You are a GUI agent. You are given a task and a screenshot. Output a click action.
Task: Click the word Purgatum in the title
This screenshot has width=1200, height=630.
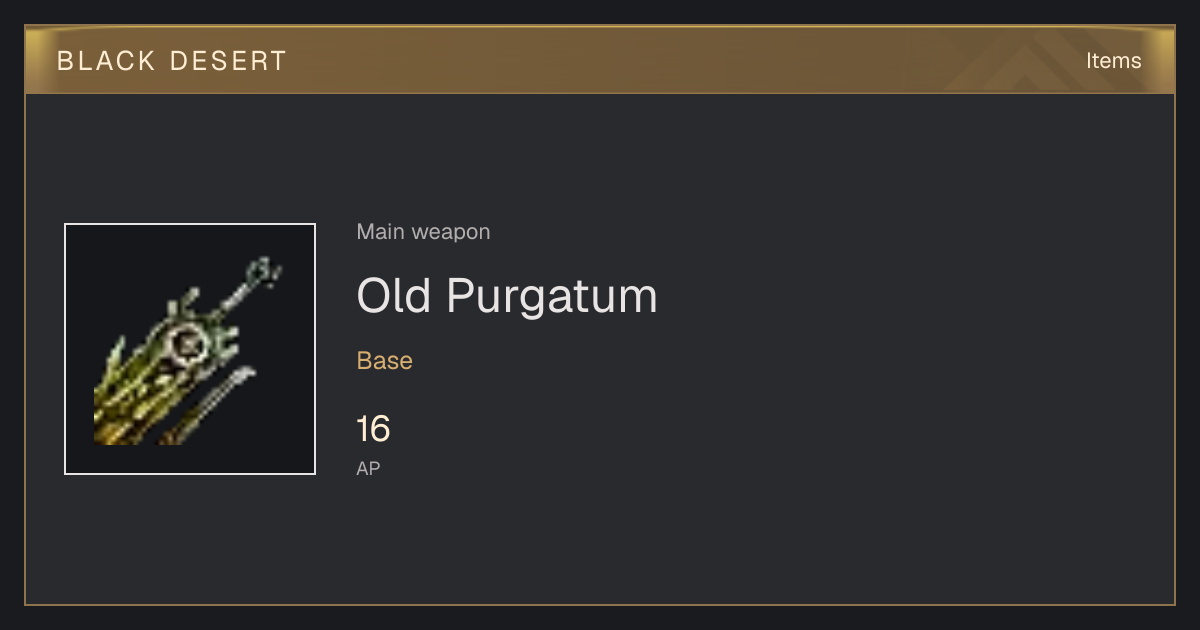[552, 298]
